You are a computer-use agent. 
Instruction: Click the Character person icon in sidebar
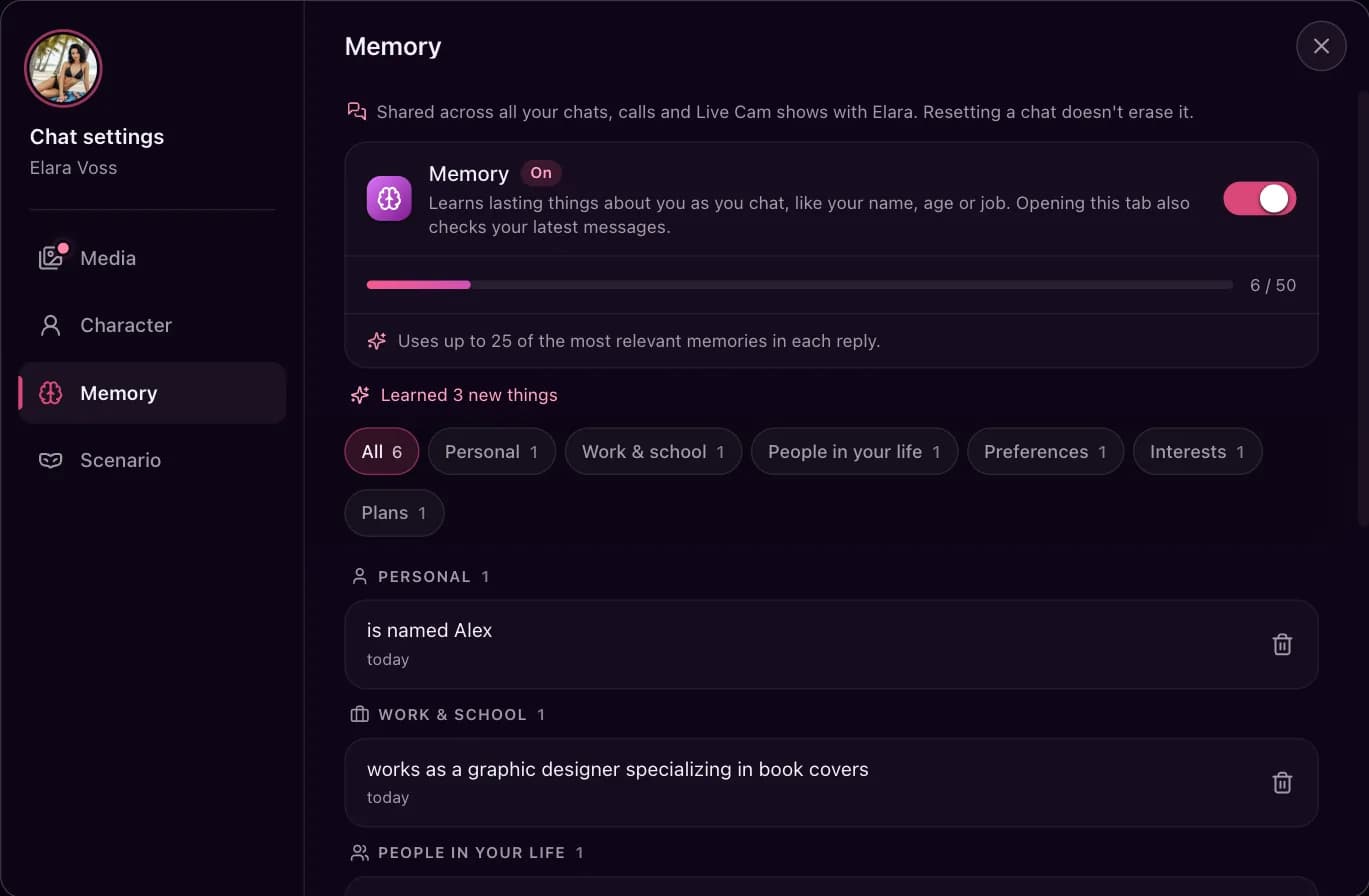coord(50,325)
